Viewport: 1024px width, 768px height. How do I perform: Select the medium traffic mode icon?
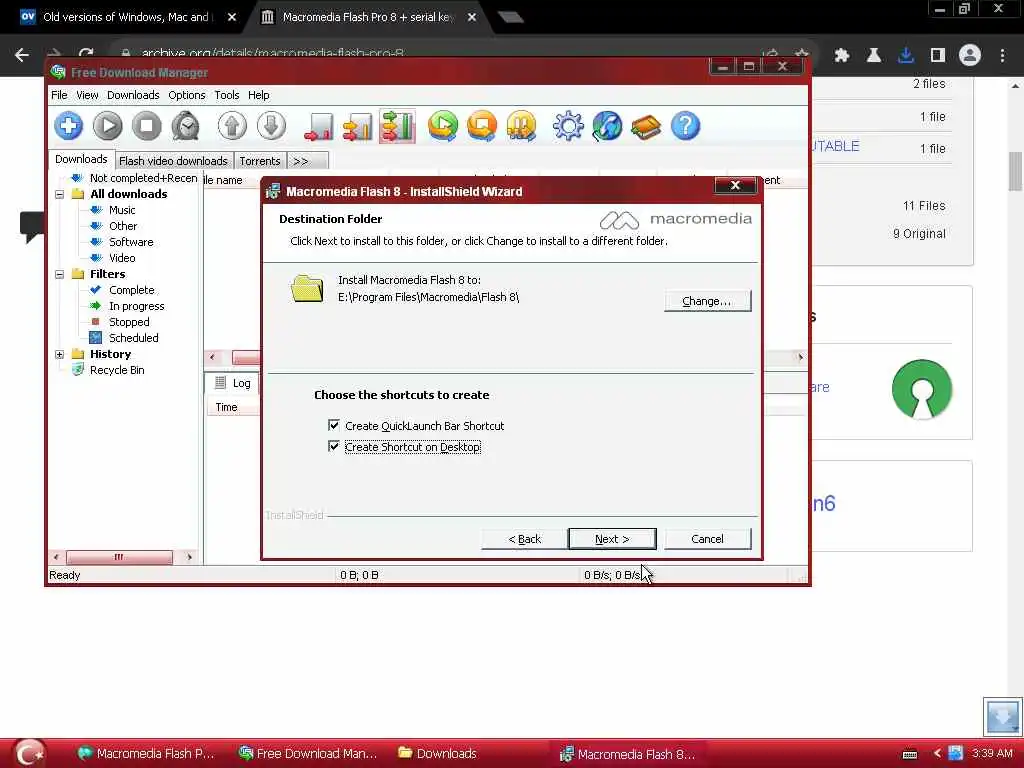[357, 125]
